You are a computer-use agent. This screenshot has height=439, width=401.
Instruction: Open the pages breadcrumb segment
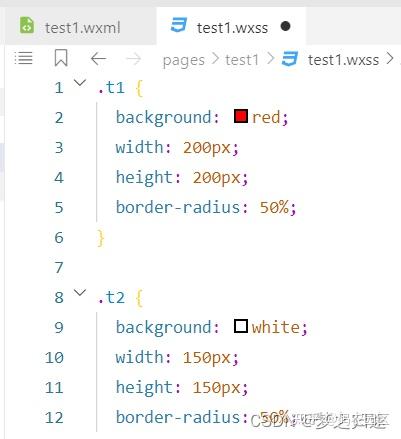point(184,61)
